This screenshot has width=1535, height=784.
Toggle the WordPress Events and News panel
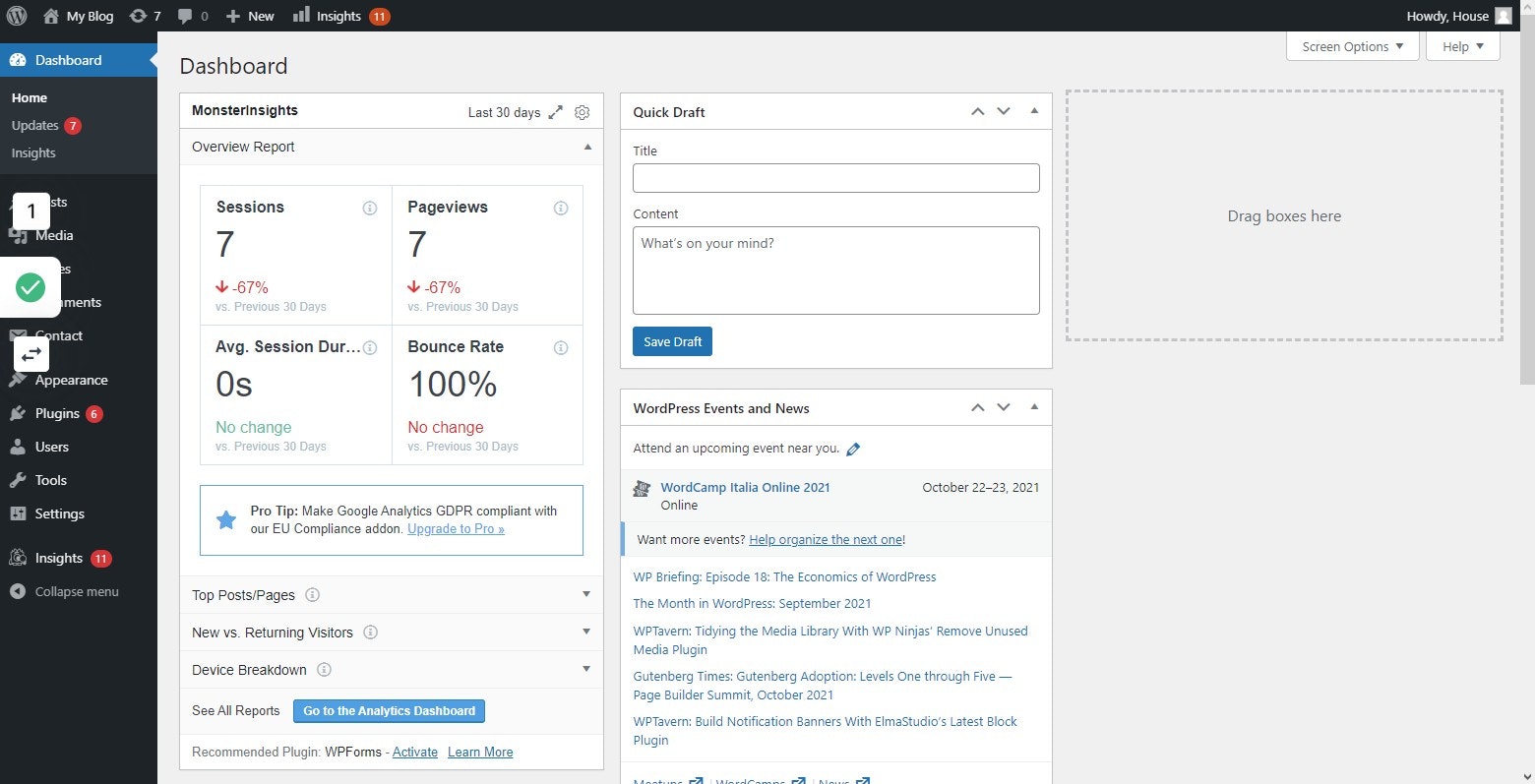point(1034,407)
